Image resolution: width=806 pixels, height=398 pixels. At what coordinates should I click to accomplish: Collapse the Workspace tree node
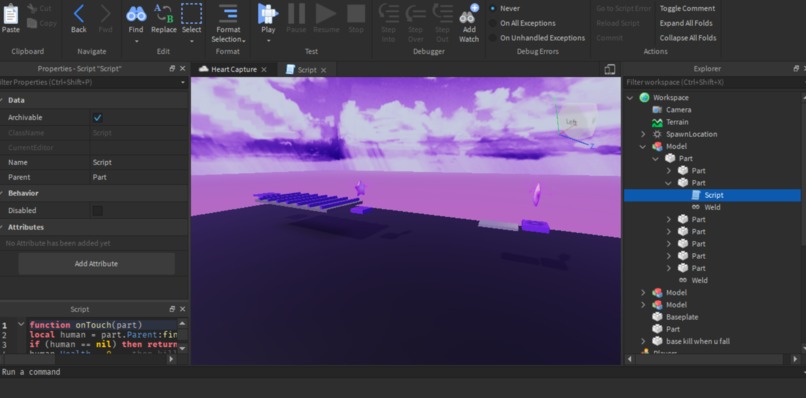pyautogui.click(x=630, y=98)
